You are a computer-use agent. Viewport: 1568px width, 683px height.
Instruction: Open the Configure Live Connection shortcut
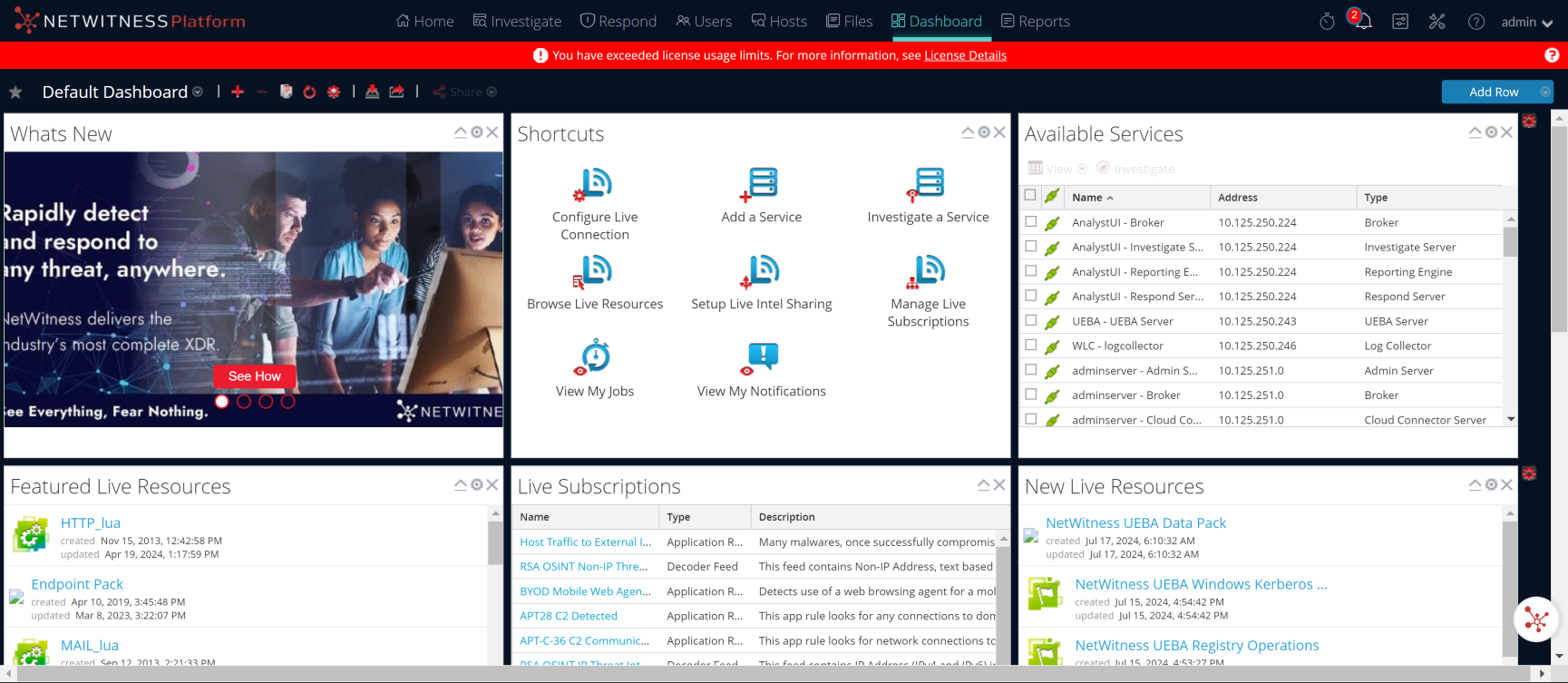[595, 204]
